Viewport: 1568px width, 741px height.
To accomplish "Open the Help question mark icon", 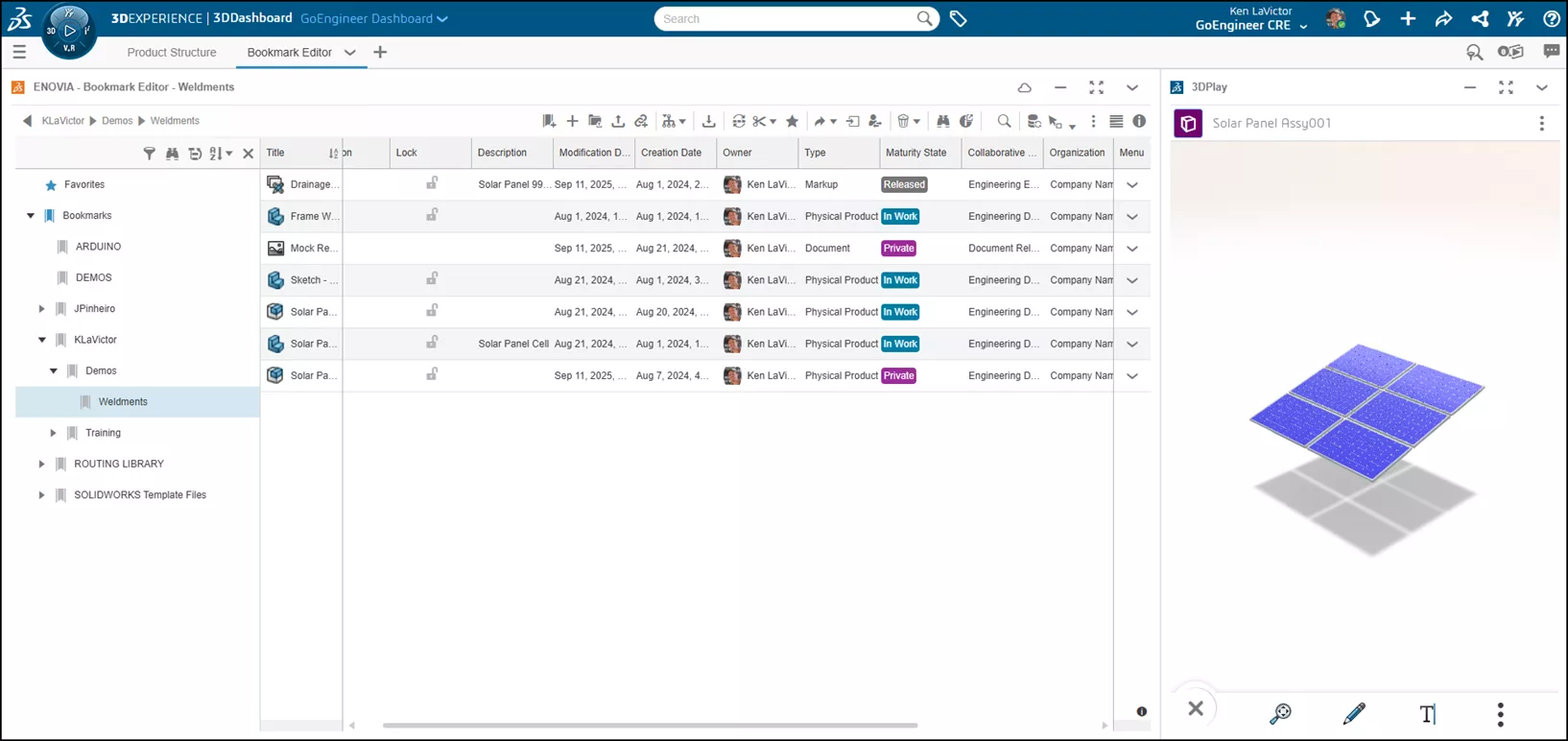I will 1551,18.
